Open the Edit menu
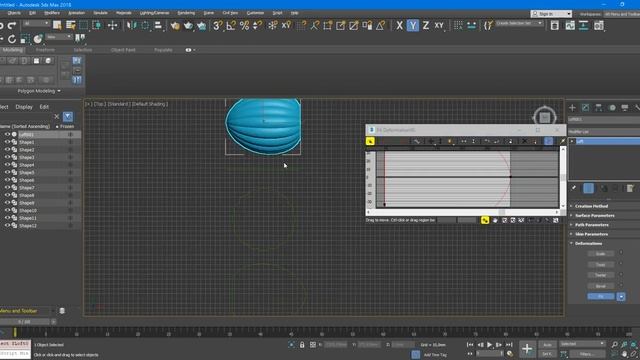This screenshot has width=640, height=360. pyautogui.click(x=32, y=13)
